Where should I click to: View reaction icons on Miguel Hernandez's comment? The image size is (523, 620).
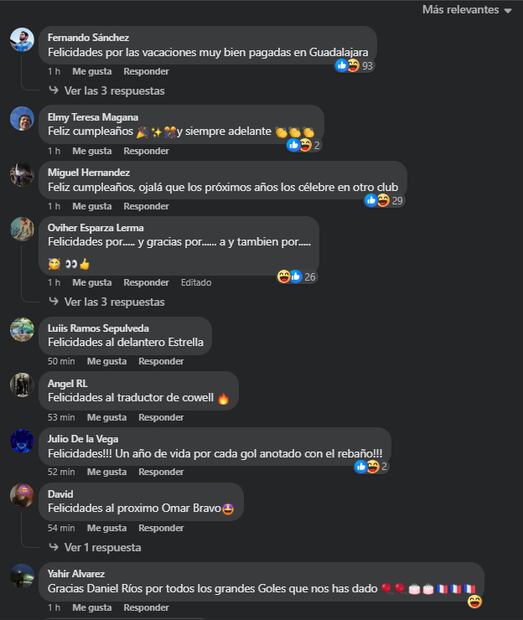[384, 200]
